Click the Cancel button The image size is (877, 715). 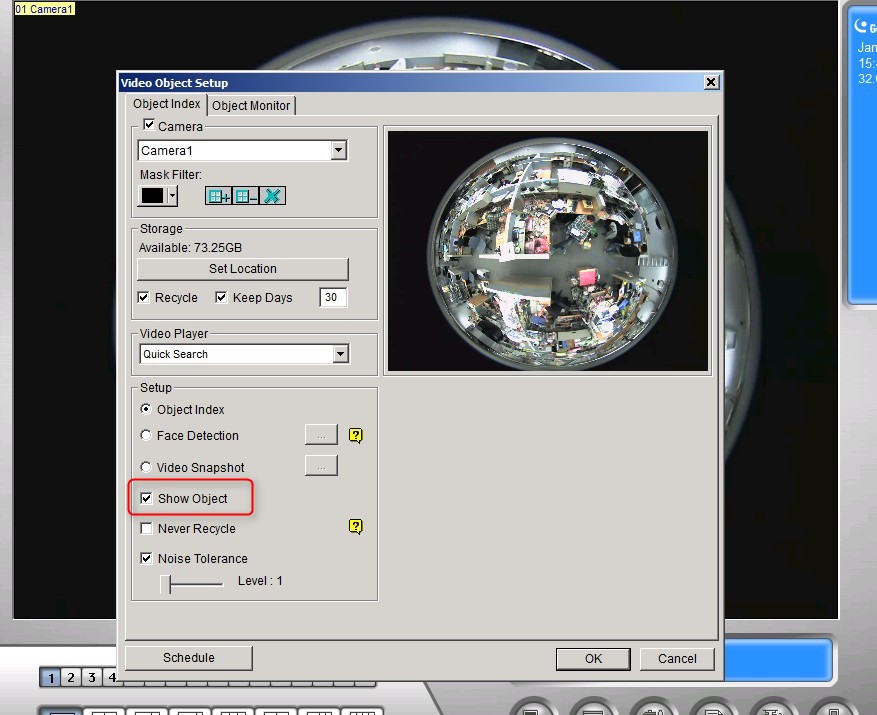[677, 659]
